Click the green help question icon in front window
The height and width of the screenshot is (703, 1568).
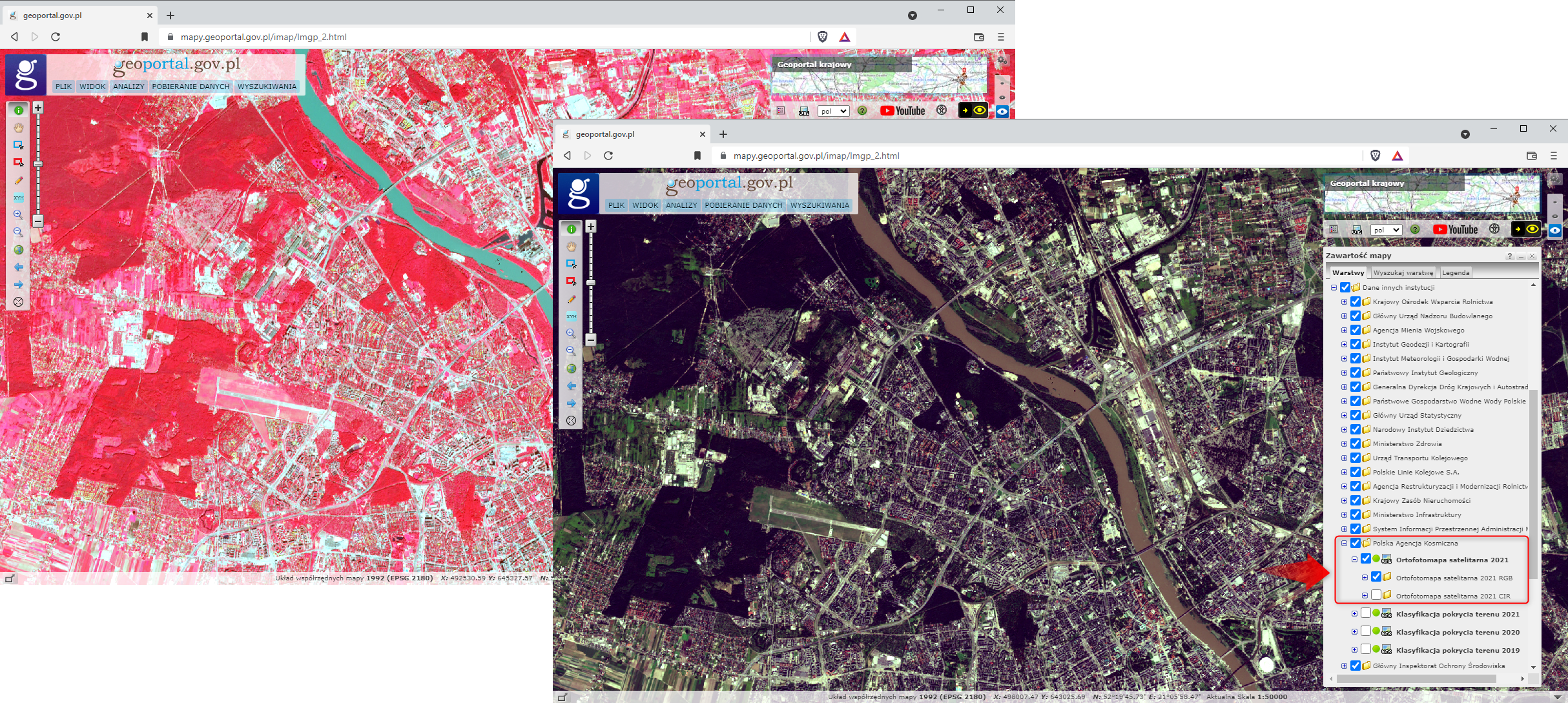coord(1414,229)
